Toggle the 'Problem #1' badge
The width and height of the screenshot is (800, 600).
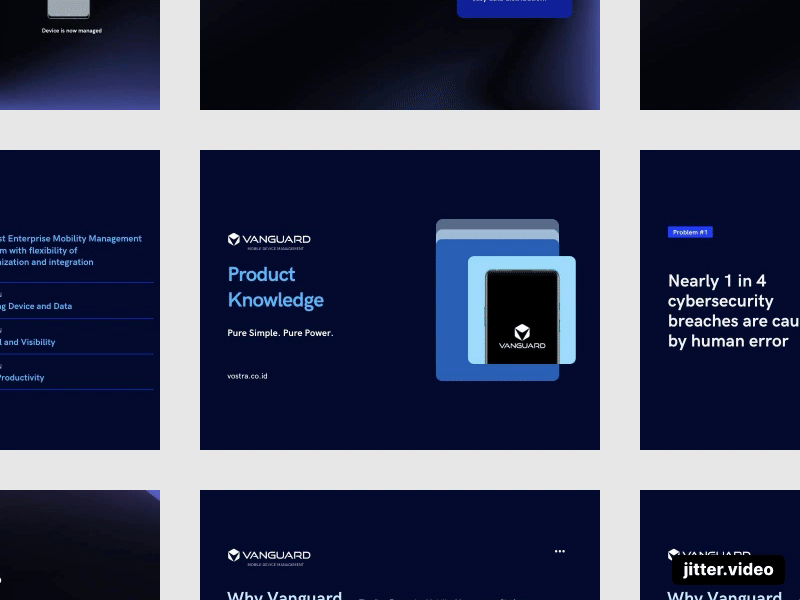pos(690,231)
